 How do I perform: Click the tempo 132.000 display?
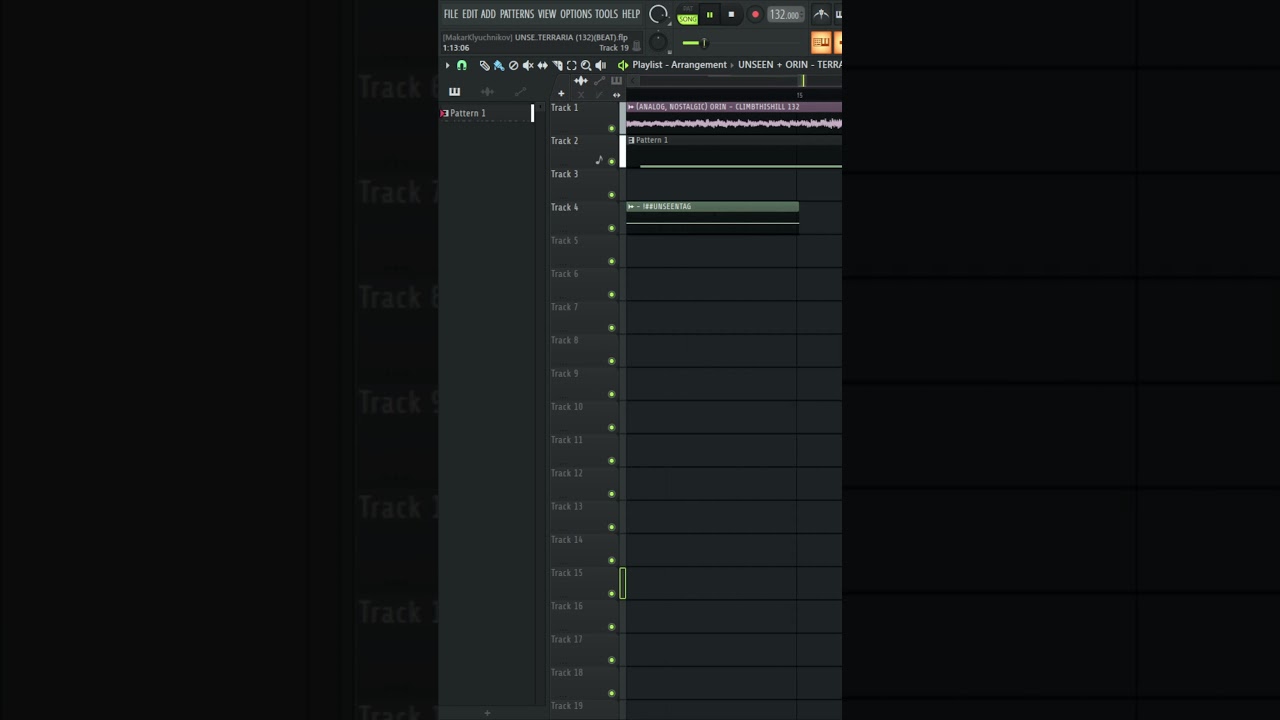pos(785,14)
